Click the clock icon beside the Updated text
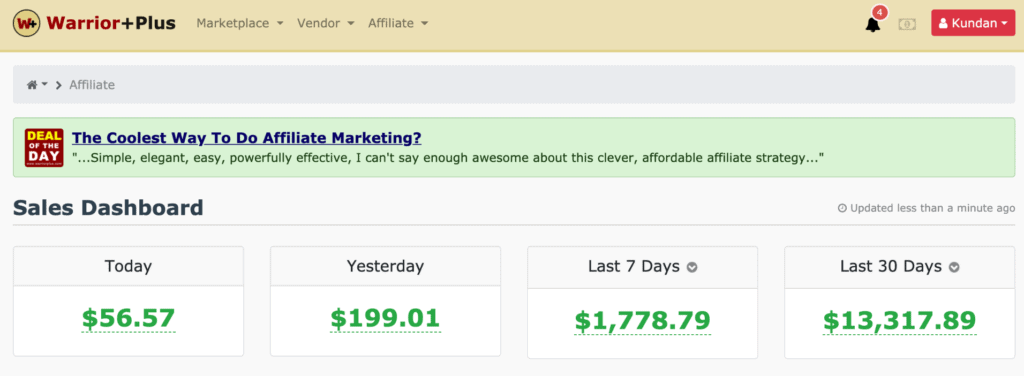 [842, 208]
